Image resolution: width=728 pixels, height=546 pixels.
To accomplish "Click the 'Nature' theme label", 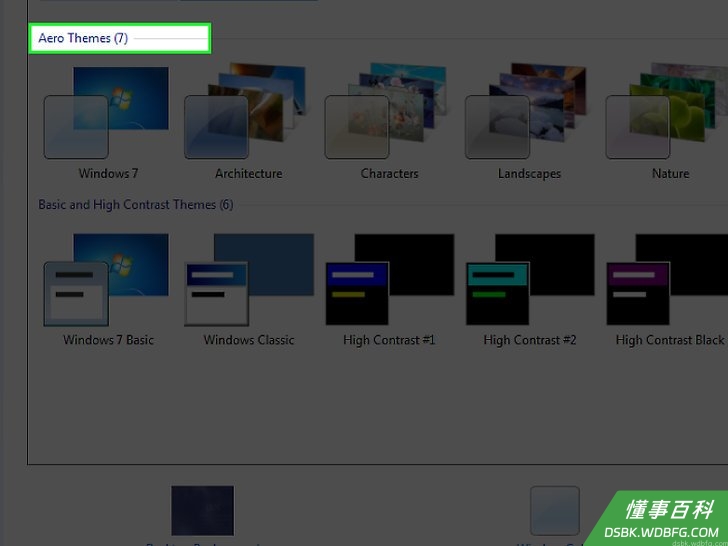I will (x=670, y=174).
